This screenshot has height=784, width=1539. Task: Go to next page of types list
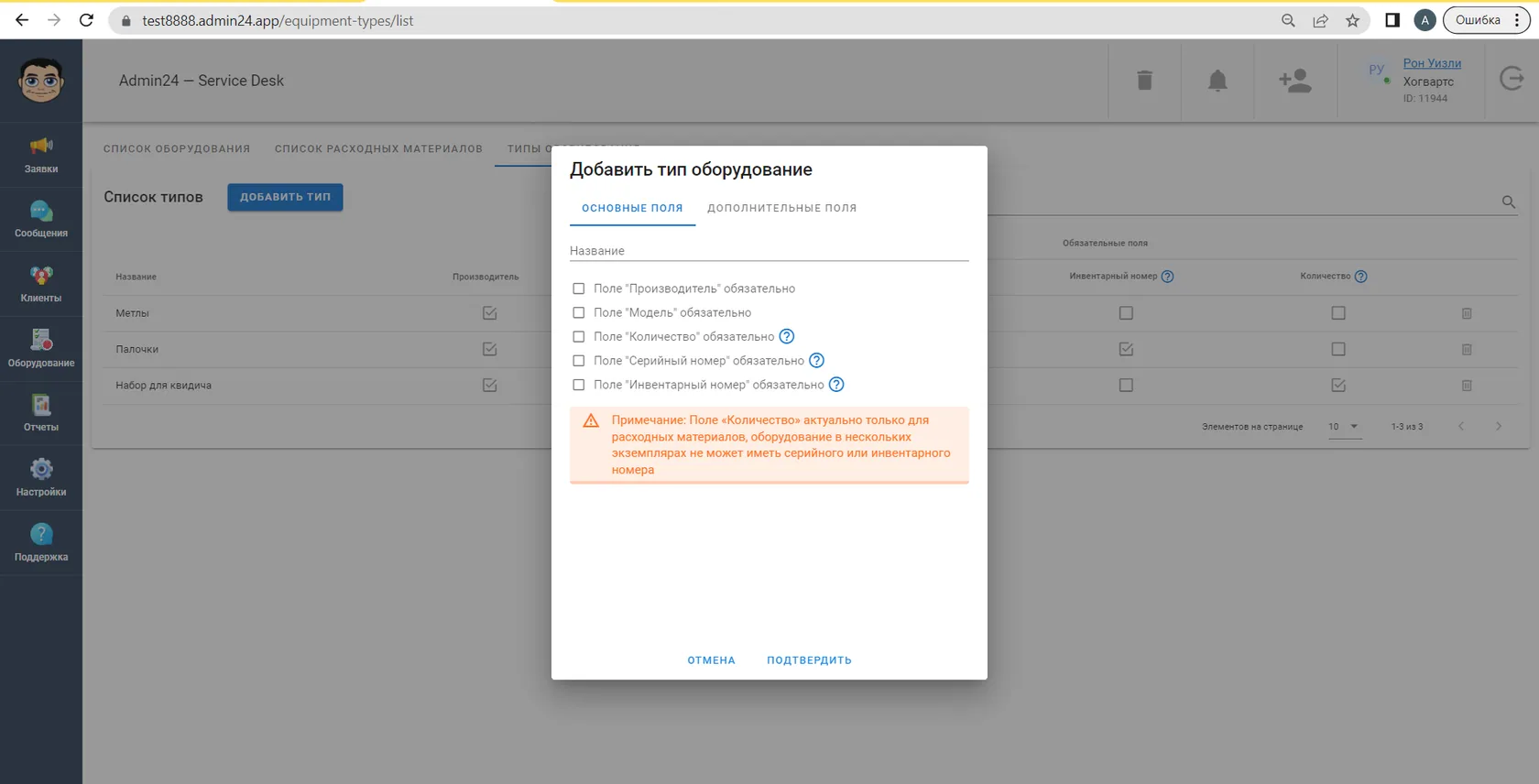(1499, 426)
